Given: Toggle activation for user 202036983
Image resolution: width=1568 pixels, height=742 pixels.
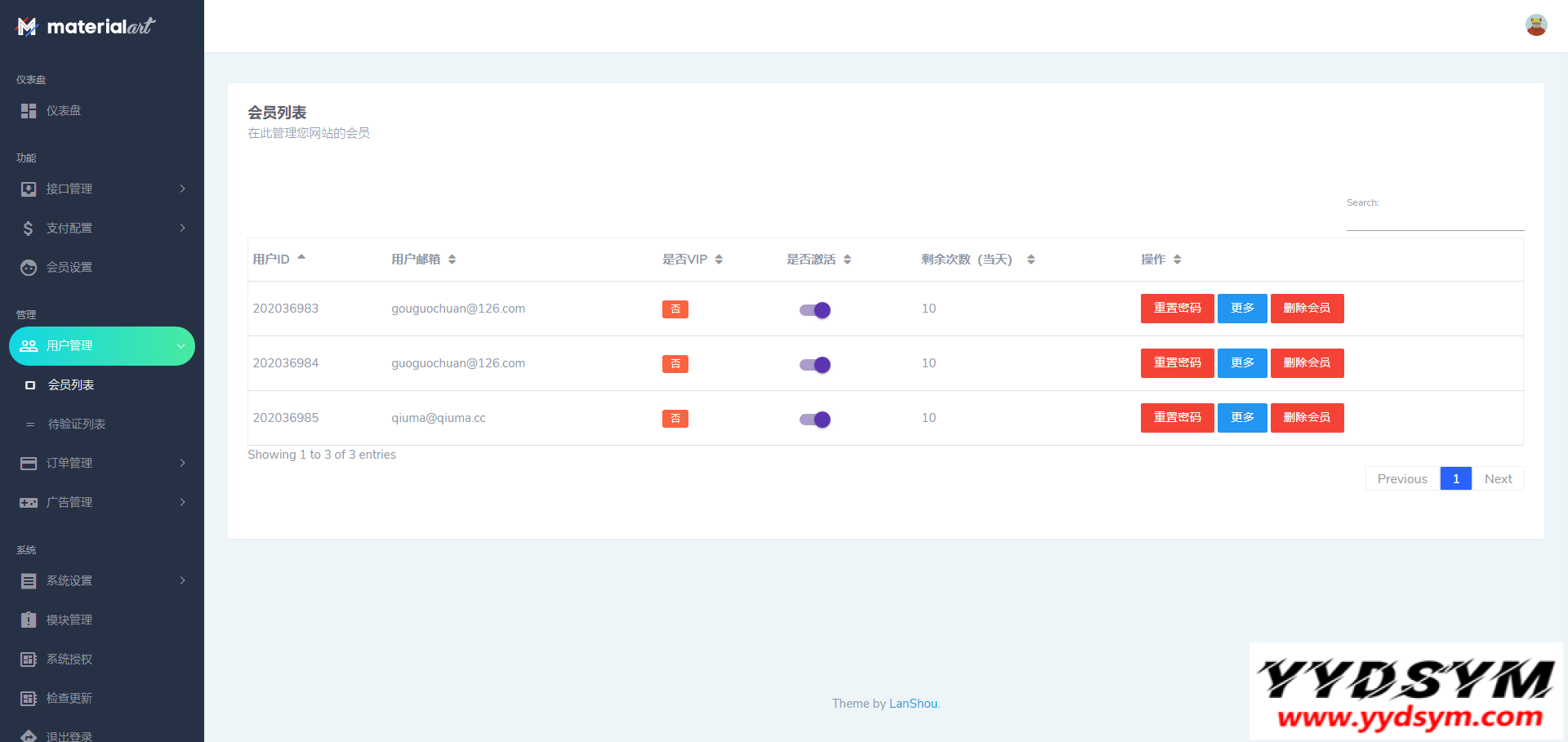Looking at the screenshot, I should point(815,310).
